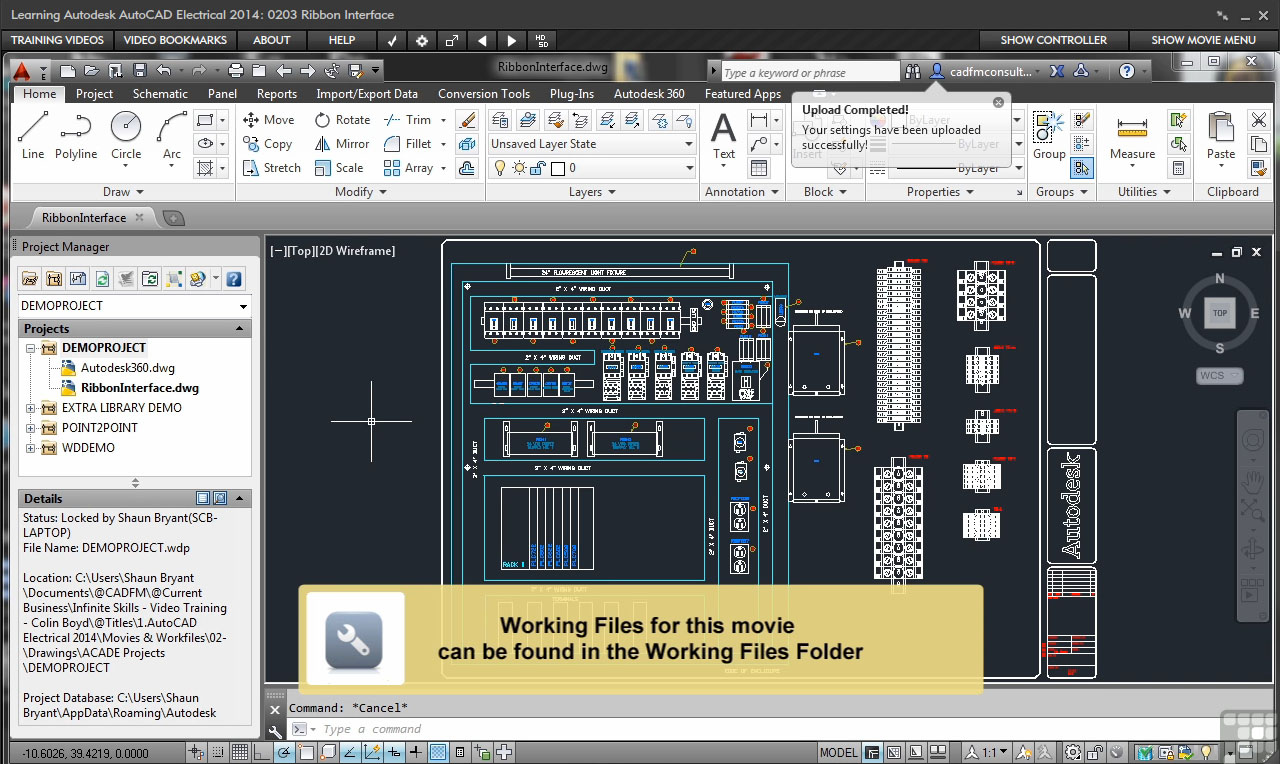Click Project Manager help icon
The height and width of the screenshot is (764, 1280).
coord(234,279)
